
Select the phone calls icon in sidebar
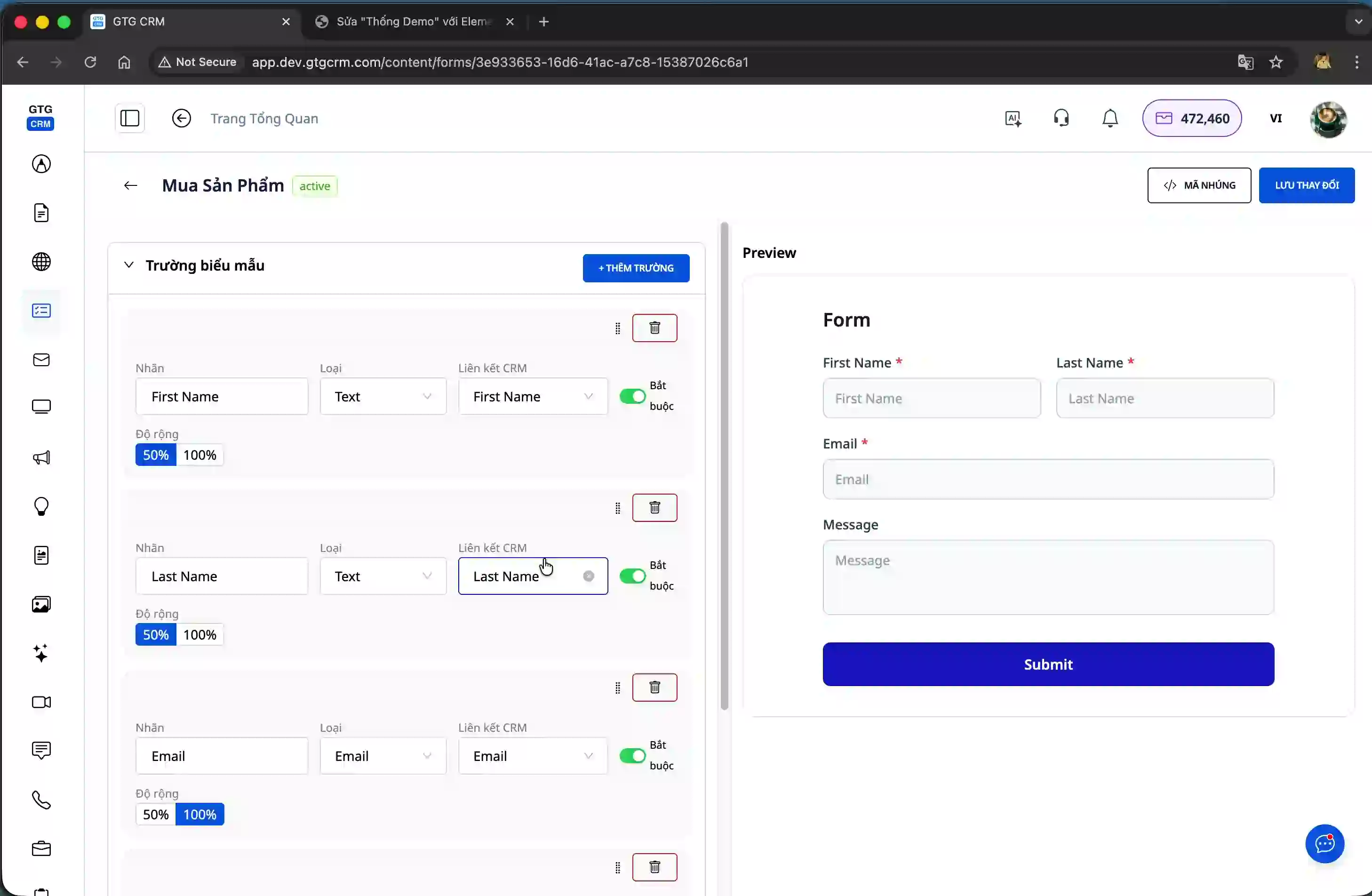(41, 800)
